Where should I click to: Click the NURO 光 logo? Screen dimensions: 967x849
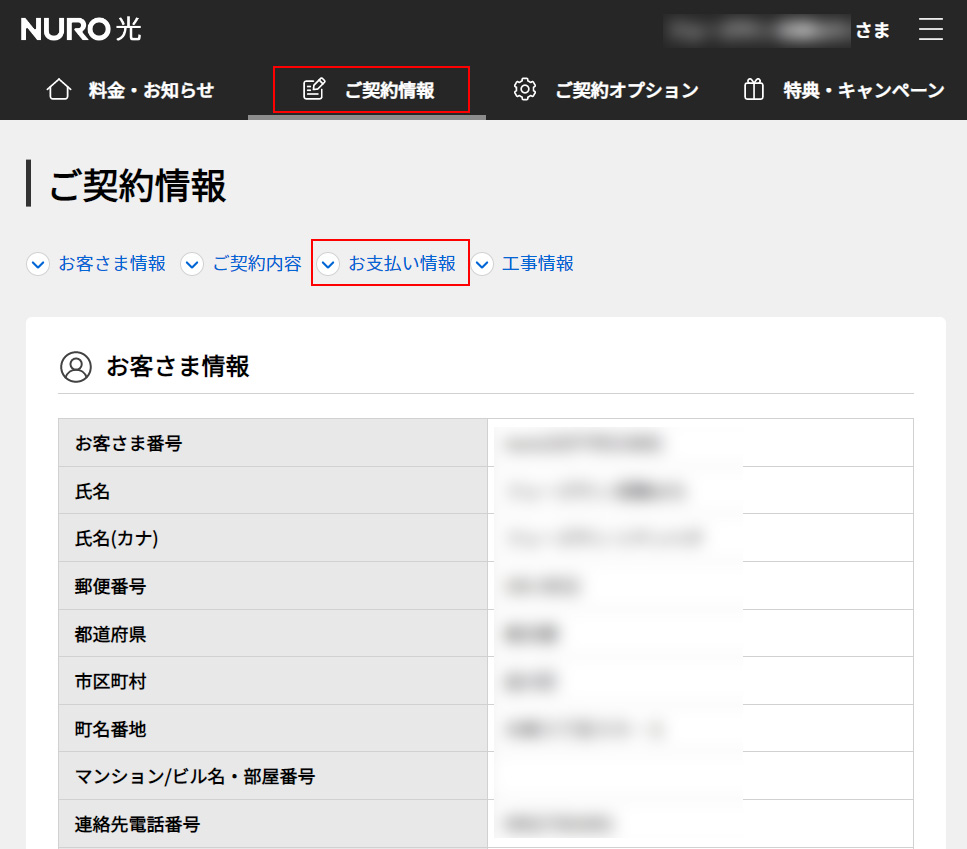coord(81,30)
